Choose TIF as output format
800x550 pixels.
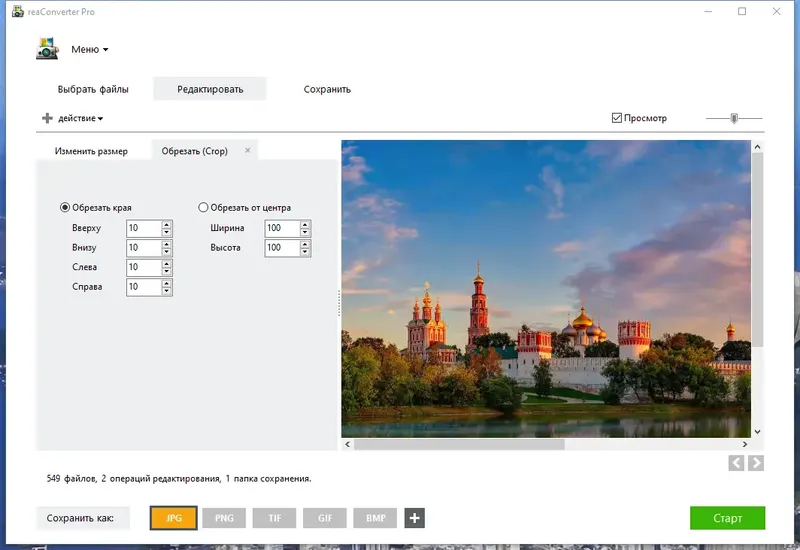pyautogui.click(x=274, y=518)
